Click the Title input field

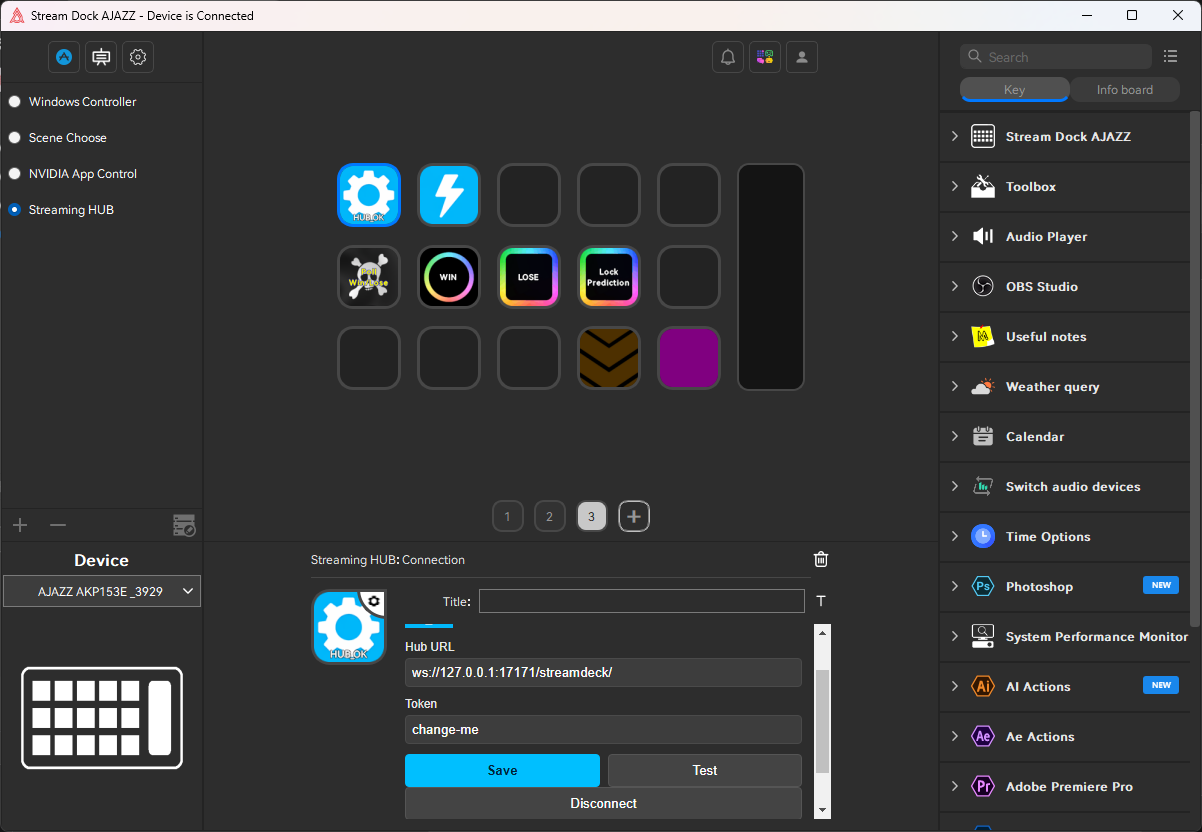tap(642, 601)
